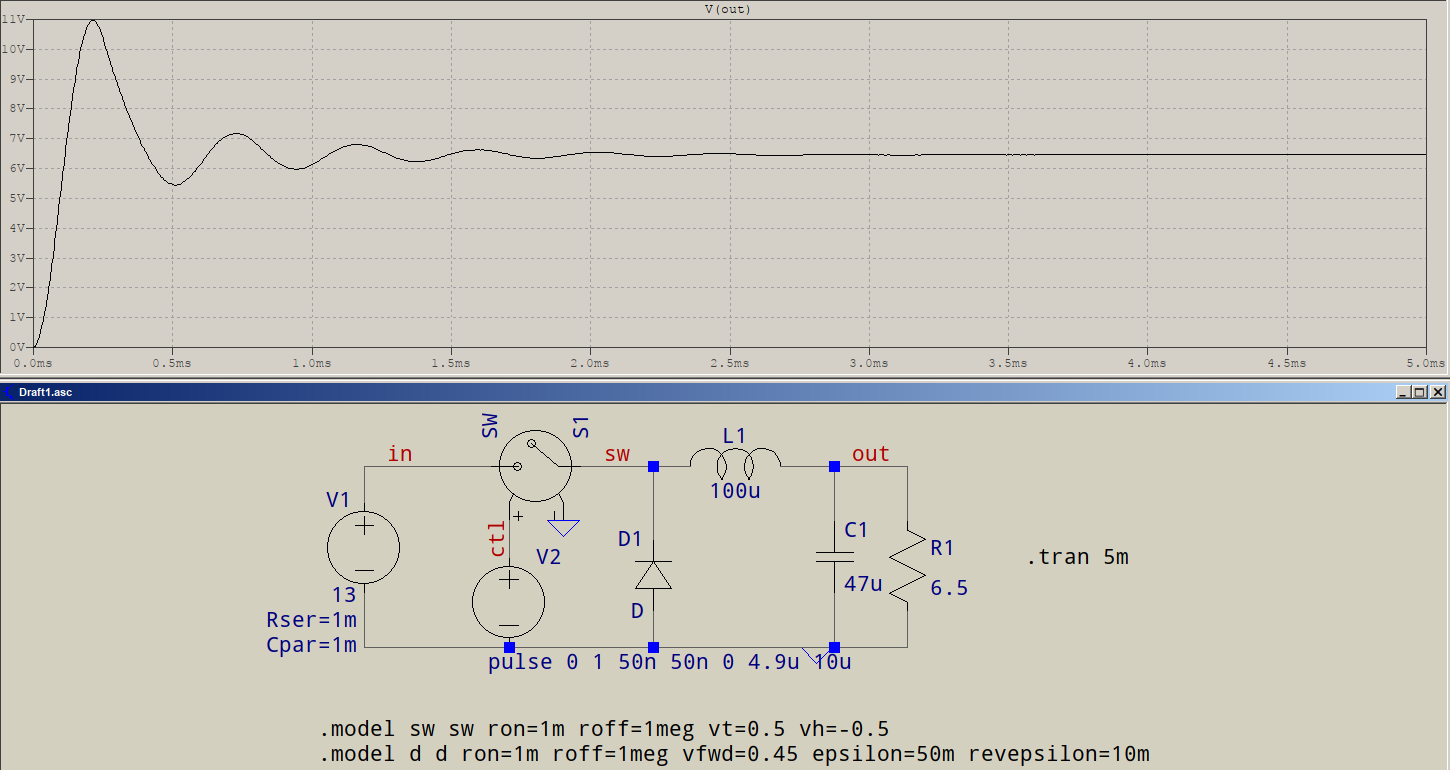Click the Rser=1m parameter text
This screenshot has width=1450, height=770.
[311, 620]
